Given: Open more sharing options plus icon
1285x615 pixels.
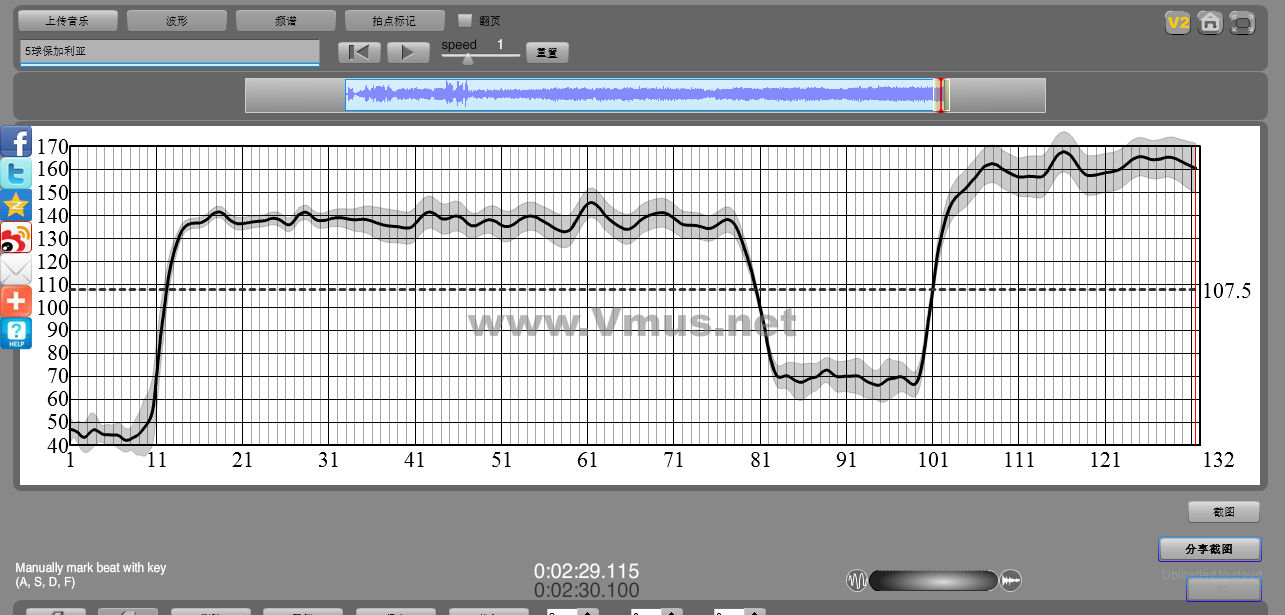Looking at the screenshot, I should pyautogui.click(x=16, y=302).
